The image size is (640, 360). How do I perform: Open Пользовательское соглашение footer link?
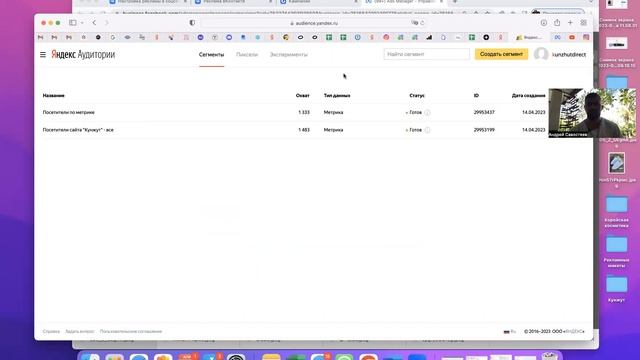click(x=131, y=331)
